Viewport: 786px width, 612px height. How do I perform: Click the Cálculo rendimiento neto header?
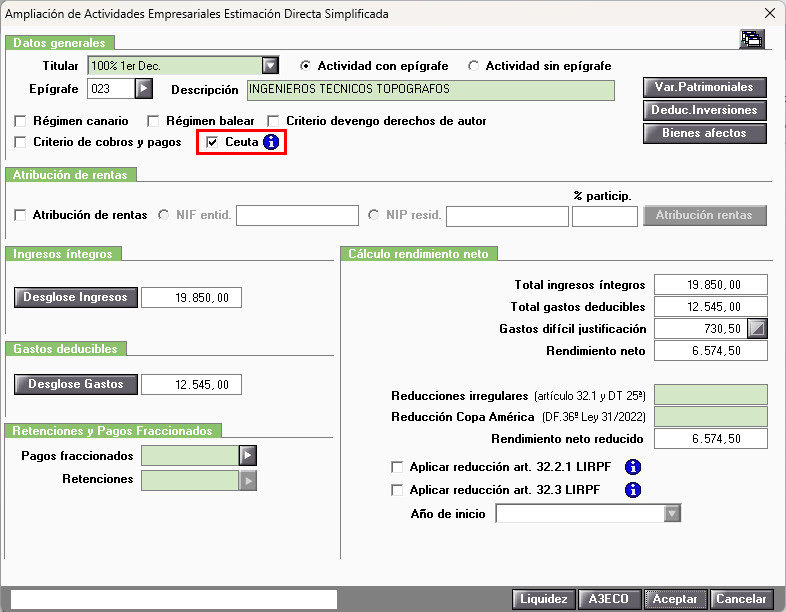(419, 254)
